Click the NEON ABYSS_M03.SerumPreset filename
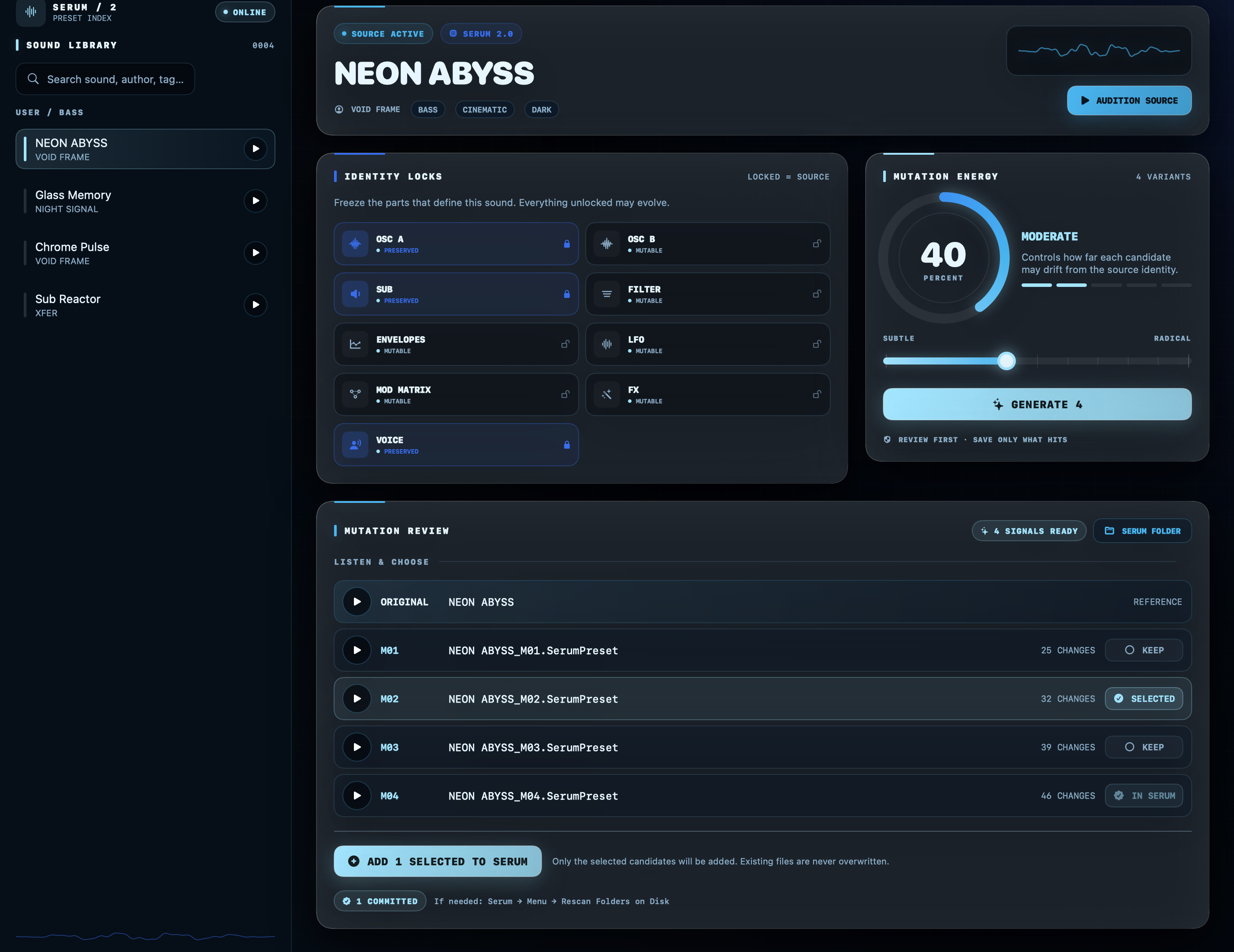This screenshot has width=1234, height=952. 533,748
